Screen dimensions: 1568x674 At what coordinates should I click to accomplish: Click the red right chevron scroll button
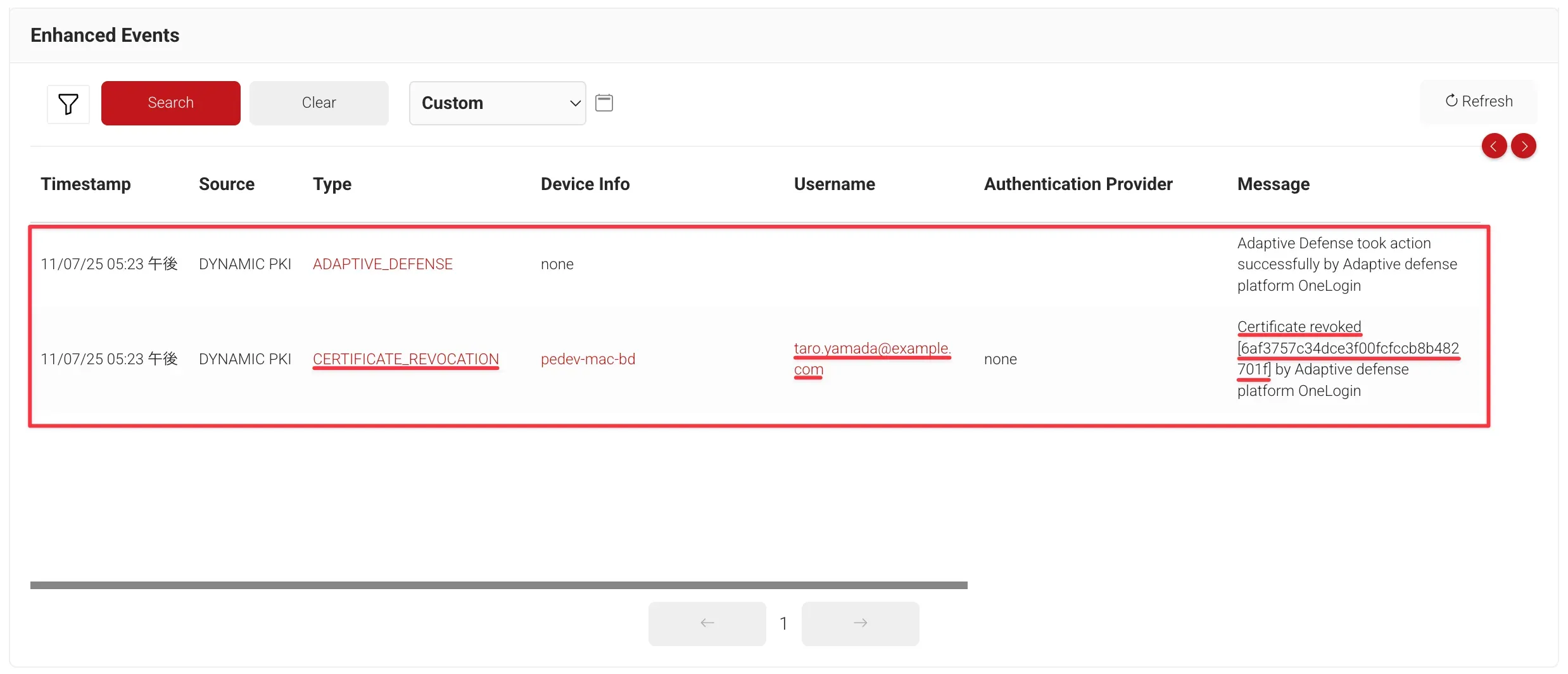1524,146
